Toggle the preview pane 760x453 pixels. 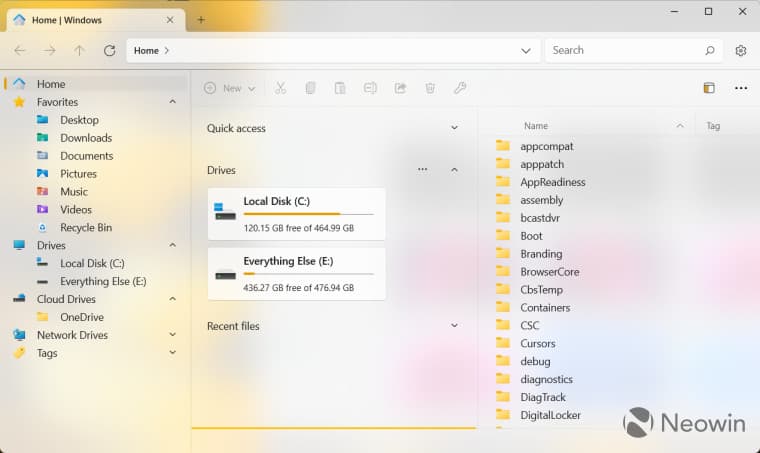click(x=709, y=88)
